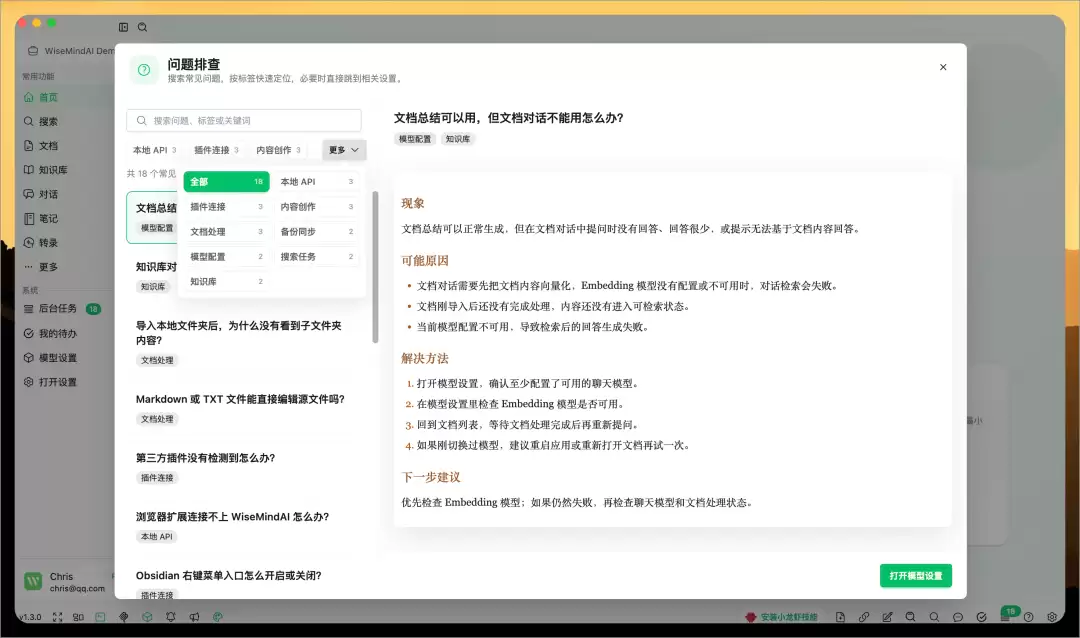Select 模型配置 in the tags dropdown
1080x638 pixels.
click(227, 256)
